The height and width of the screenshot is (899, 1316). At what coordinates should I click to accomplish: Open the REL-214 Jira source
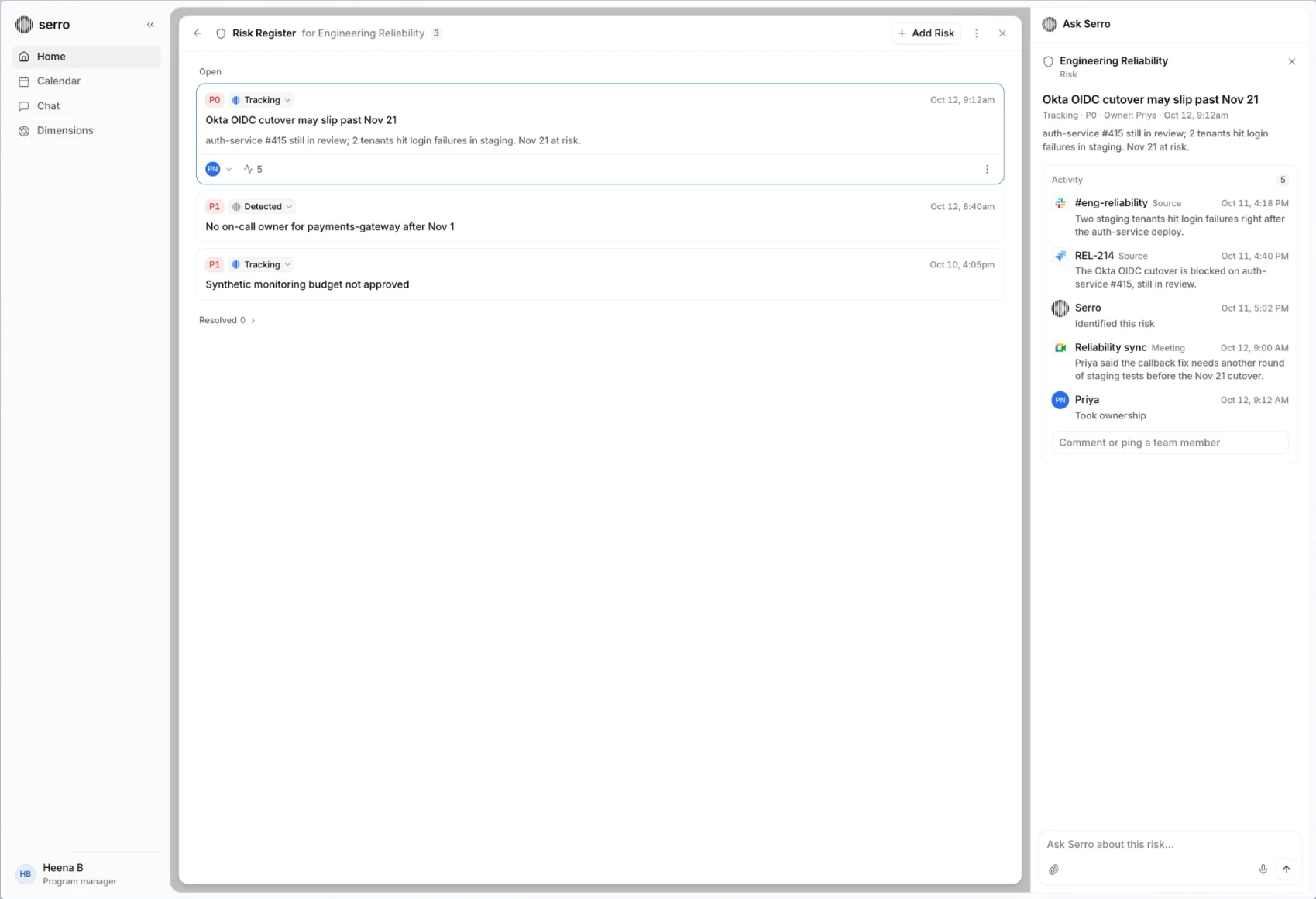(x=1094, y=256)
